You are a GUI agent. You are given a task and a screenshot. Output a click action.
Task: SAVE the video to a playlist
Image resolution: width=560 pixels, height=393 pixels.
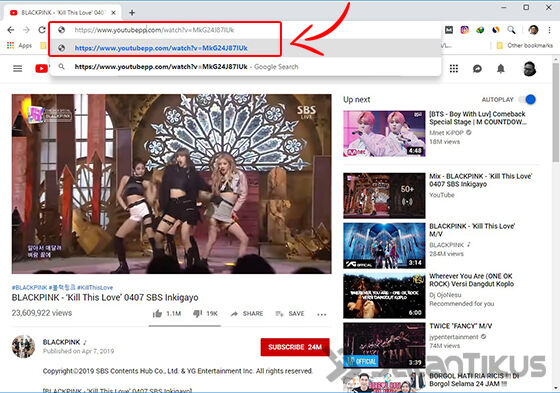290,314
